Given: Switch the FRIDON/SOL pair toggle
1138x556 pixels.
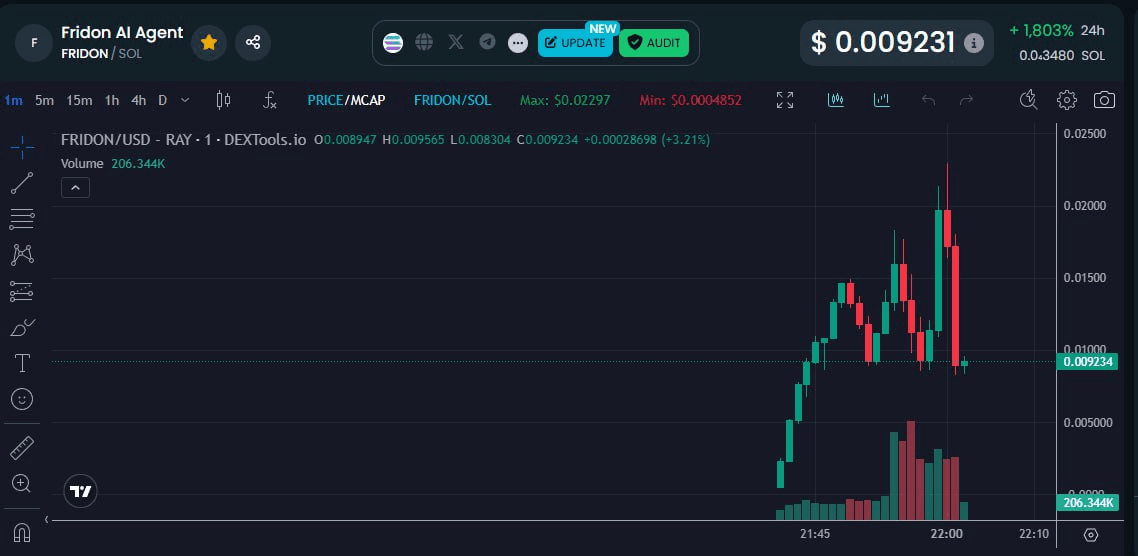Looking at the screenshot, I should (452, 100).
